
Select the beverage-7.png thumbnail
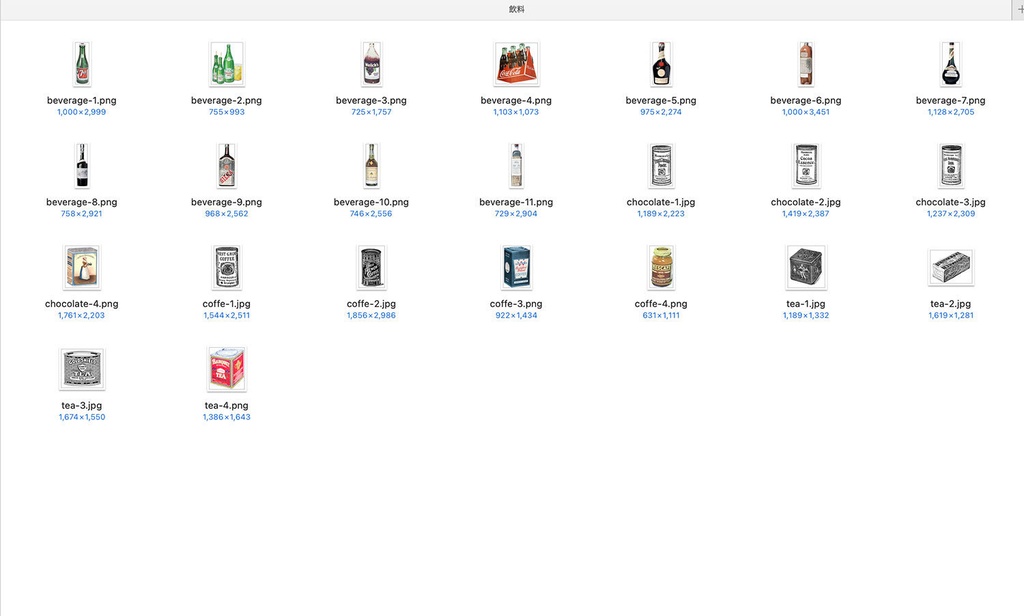(x=951, y=64)
